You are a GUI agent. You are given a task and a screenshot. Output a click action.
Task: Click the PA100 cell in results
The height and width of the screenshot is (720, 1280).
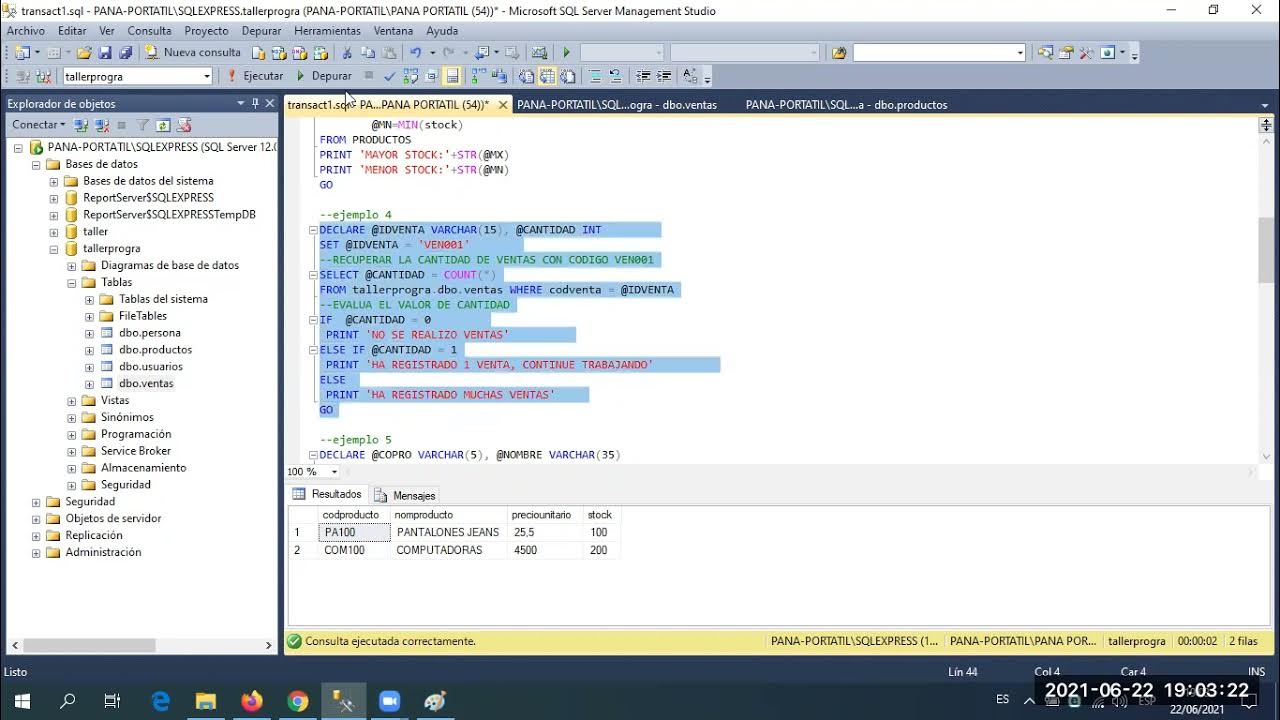[x=354, y=532]
